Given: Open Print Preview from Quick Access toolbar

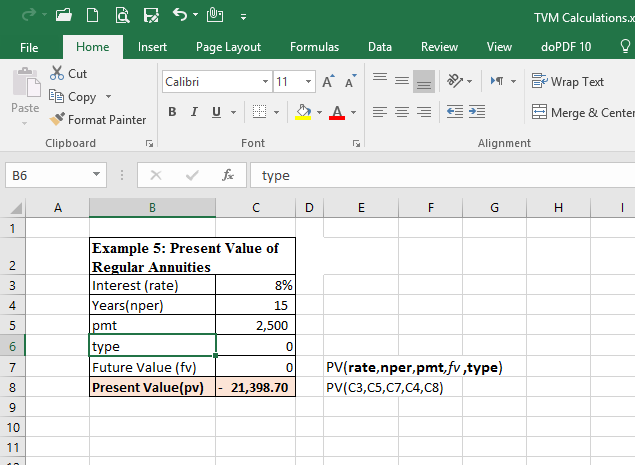Looking at the screenshot, I should 122,15.
